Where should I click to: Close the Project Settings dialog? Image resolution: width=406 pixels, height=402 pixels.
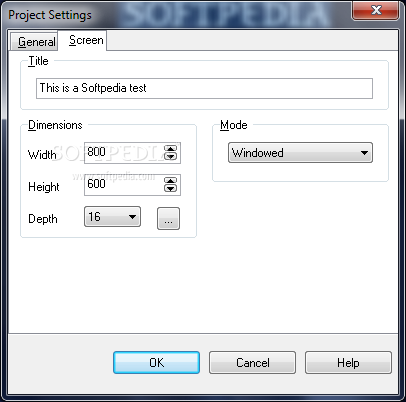click(376, 10)
